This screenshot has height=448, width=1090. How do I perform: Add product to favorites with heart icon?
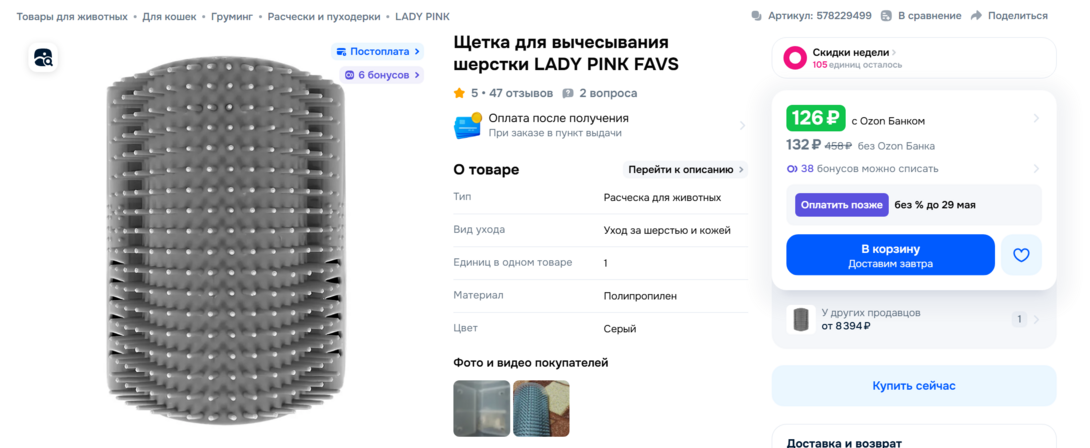pos(1021,255)
